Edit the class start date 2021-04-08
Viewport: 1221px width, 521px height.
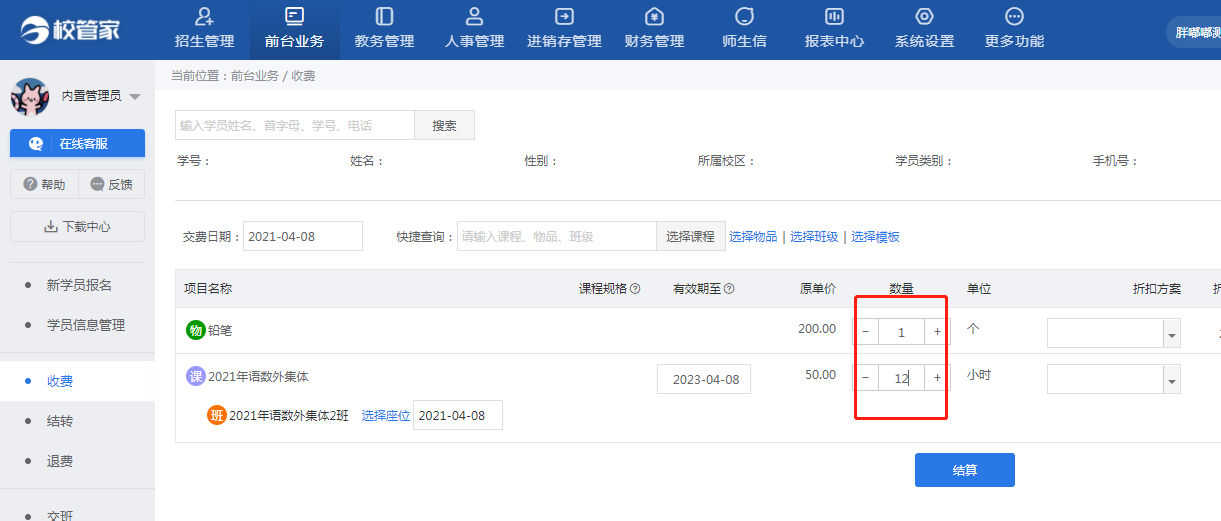click(457, 415)
